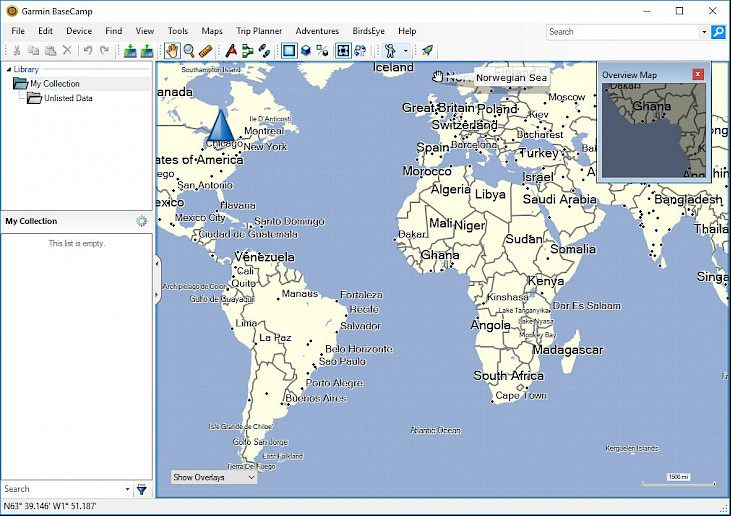731x516 pixels.
Task: Click the funnel filter icon
Action: pyautogui.click(x=142, y=489)
